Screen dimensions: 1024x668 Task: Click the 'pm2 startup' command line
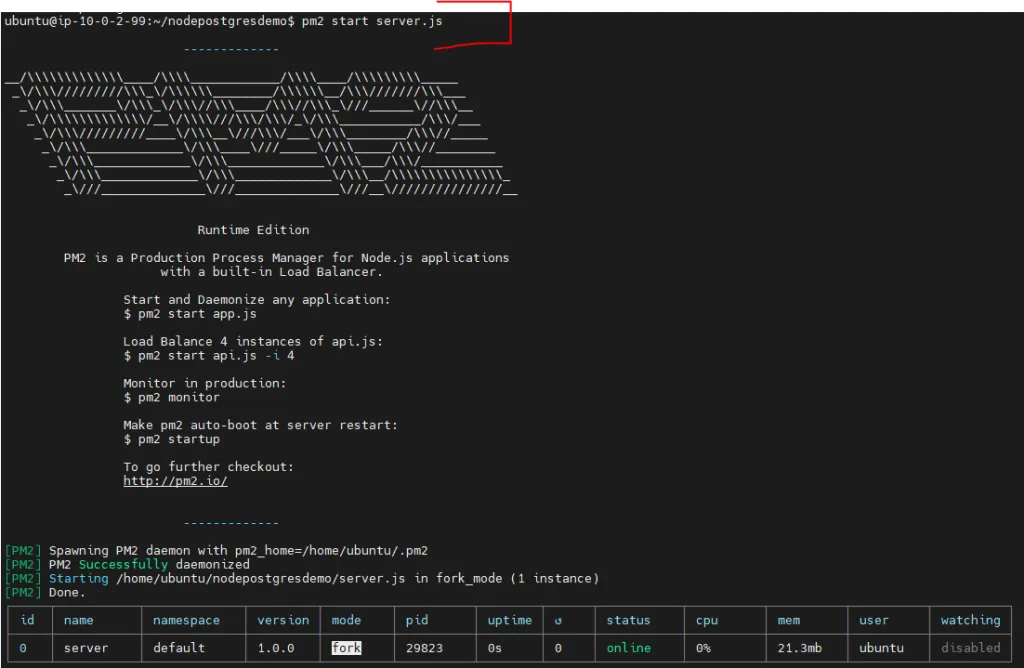(172, 439)
